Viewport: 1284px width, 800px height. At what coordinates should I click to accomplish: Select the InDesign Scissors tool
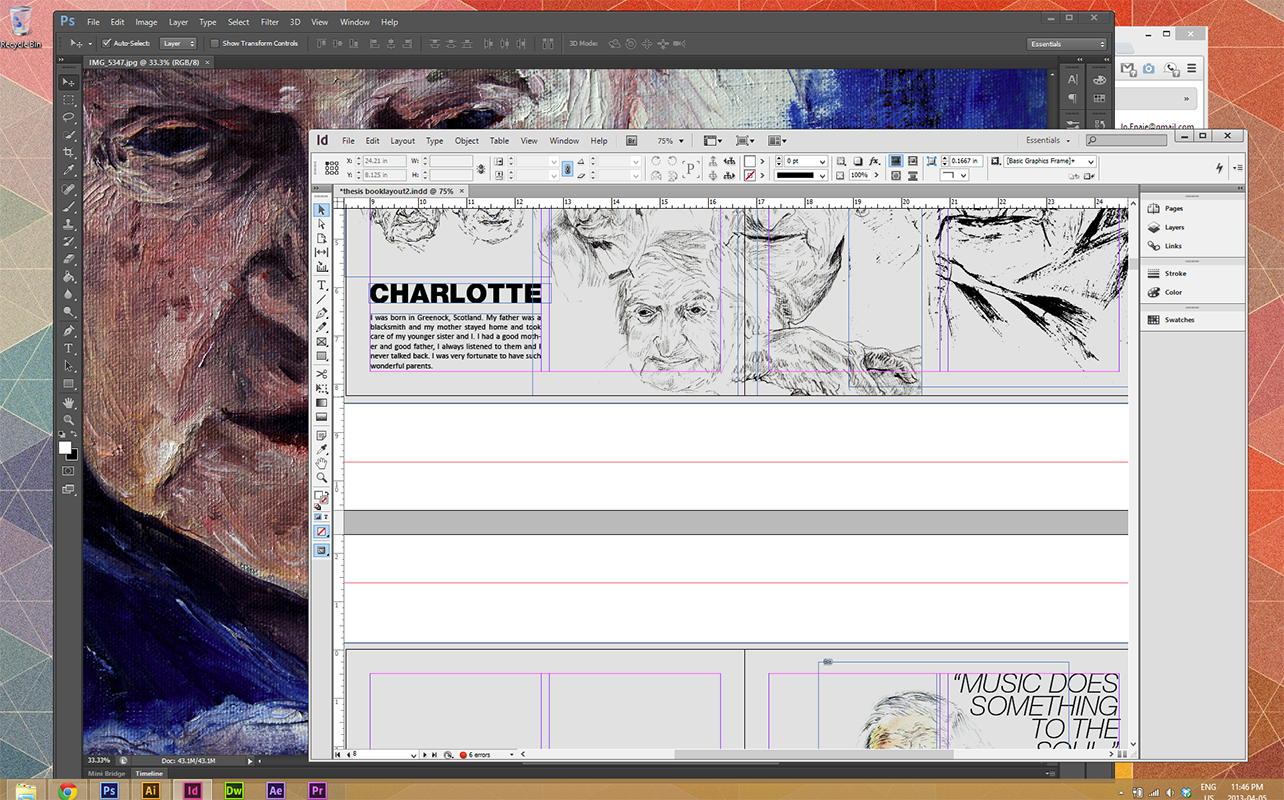pyautogui.click(x=322, y=374)
